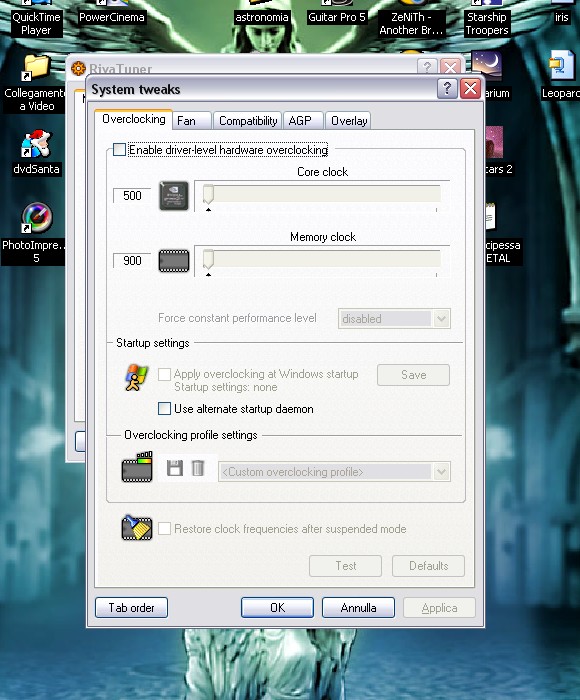Open Collegamento a Video folder shortcut
The image size is (580, 700).
(33, 83)
